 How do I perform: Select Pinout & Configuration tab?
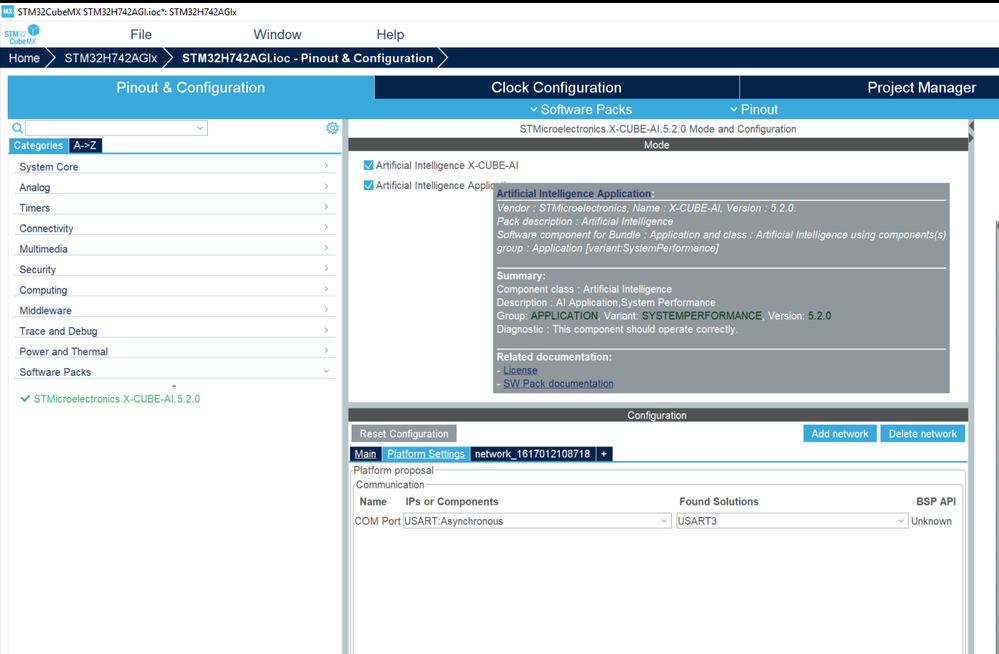point(190,87)
